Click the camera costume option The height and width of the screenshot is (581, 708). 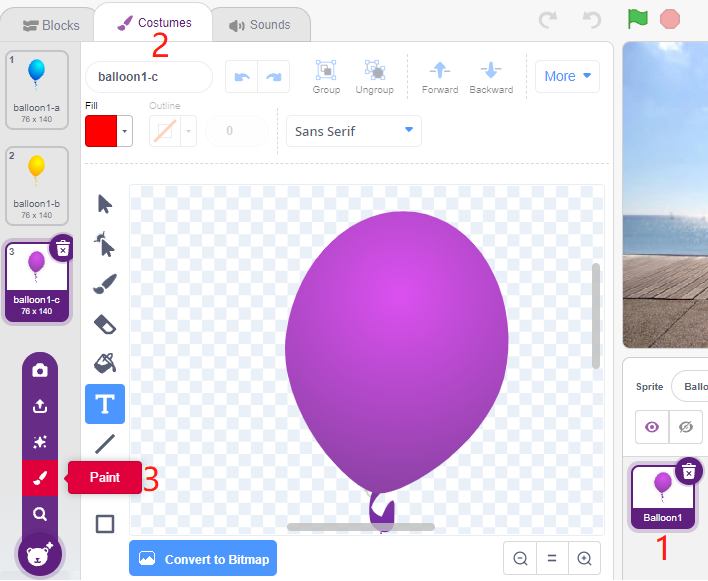40,371
